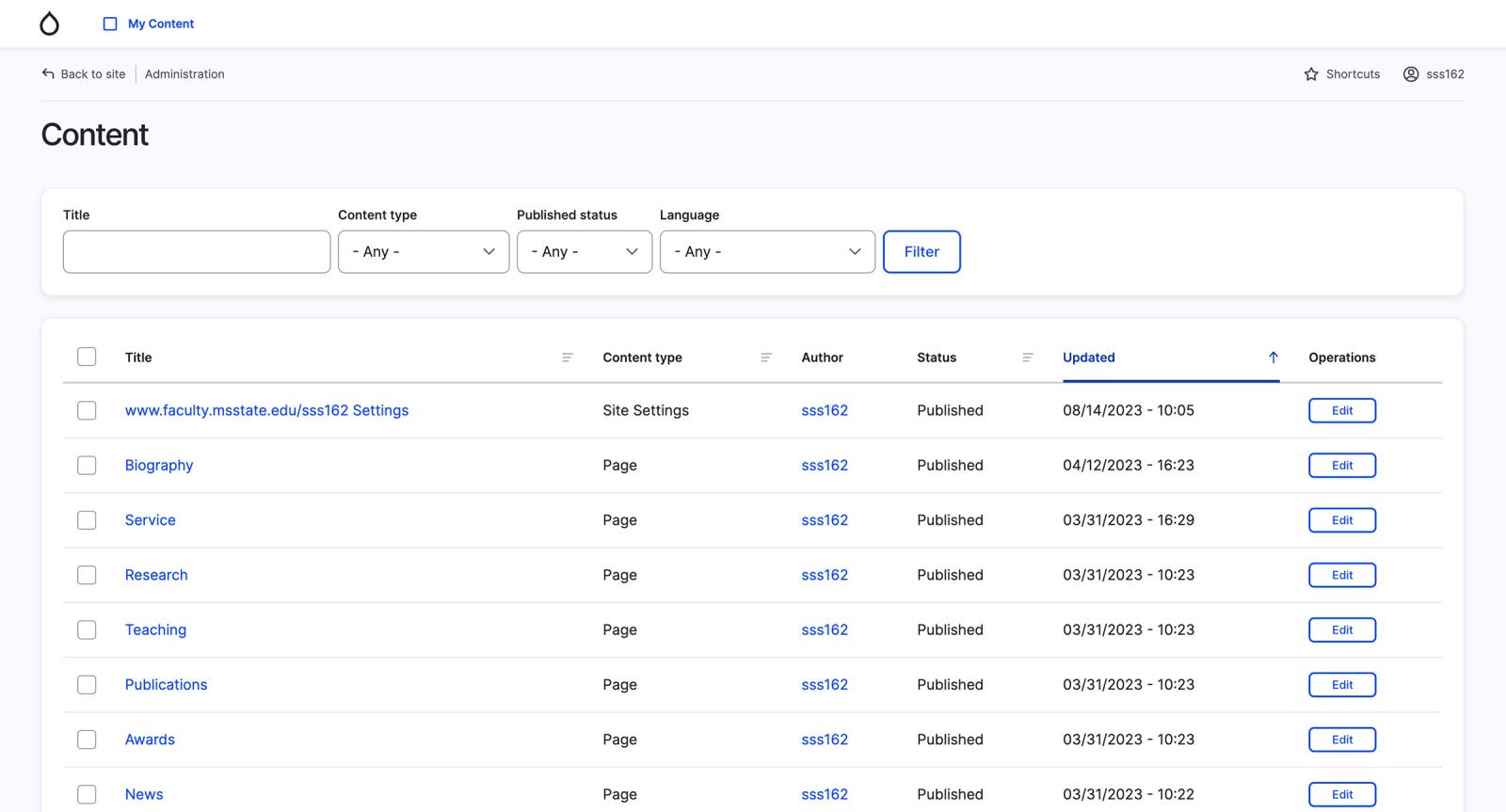Open the Language filter dropdown
1506x812 pixels.
tap(767, 252)
